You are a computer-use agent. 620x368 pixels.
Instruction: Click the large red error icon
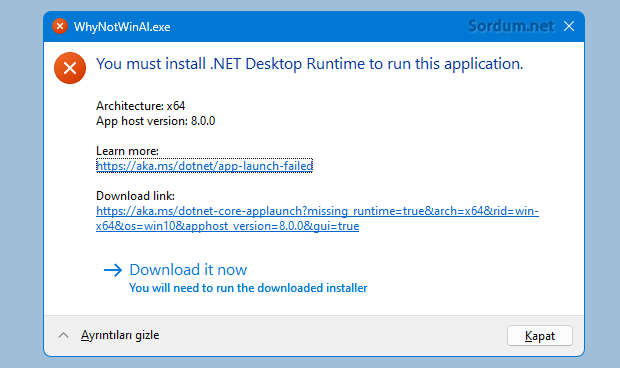tap(70, 68)
